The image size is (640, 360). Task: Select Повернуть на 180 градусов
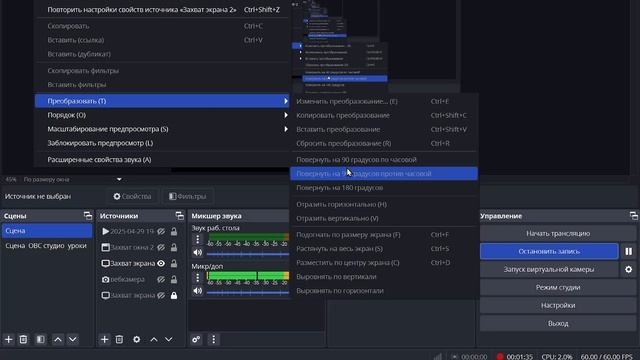pyautogui.click(x=384, y=188)
